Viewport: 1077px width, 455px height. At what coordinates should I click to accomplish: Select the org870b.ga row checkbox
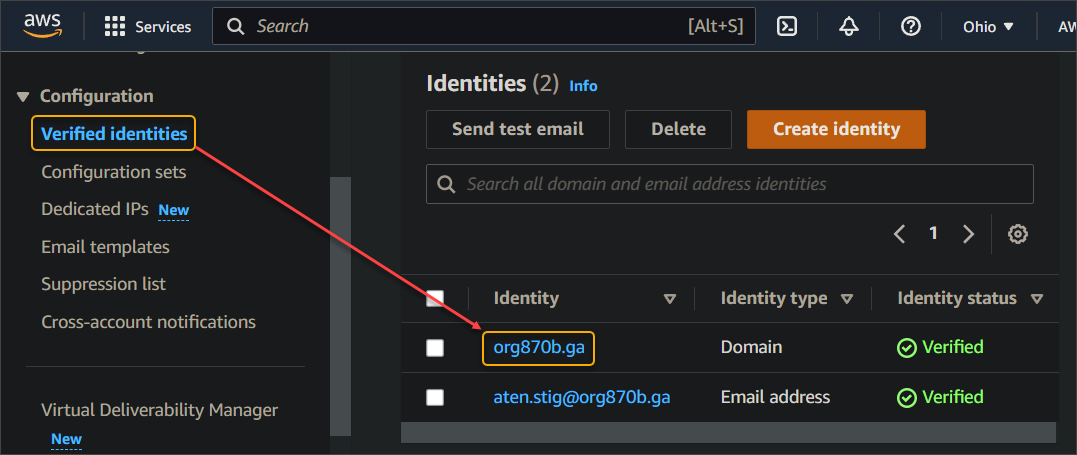[x=435, y=348]
